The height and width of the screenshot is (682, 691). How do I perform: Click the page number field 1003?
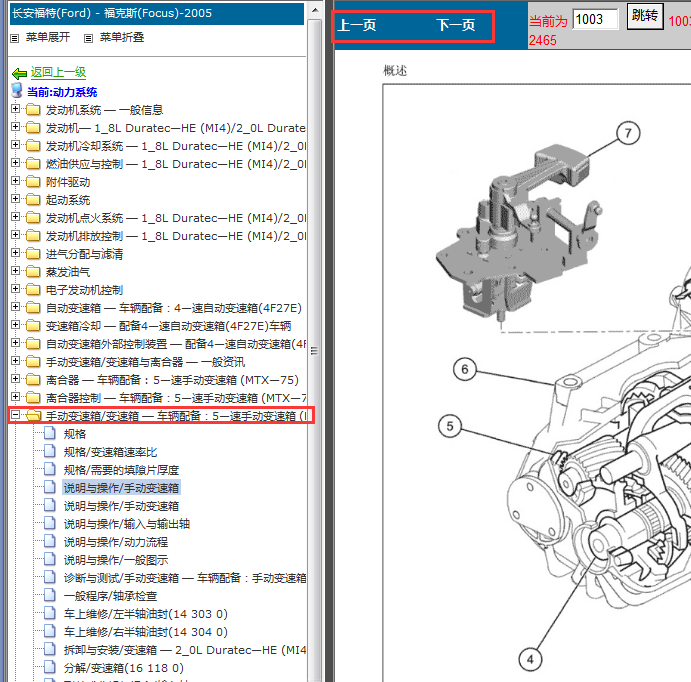coord(595,19)
